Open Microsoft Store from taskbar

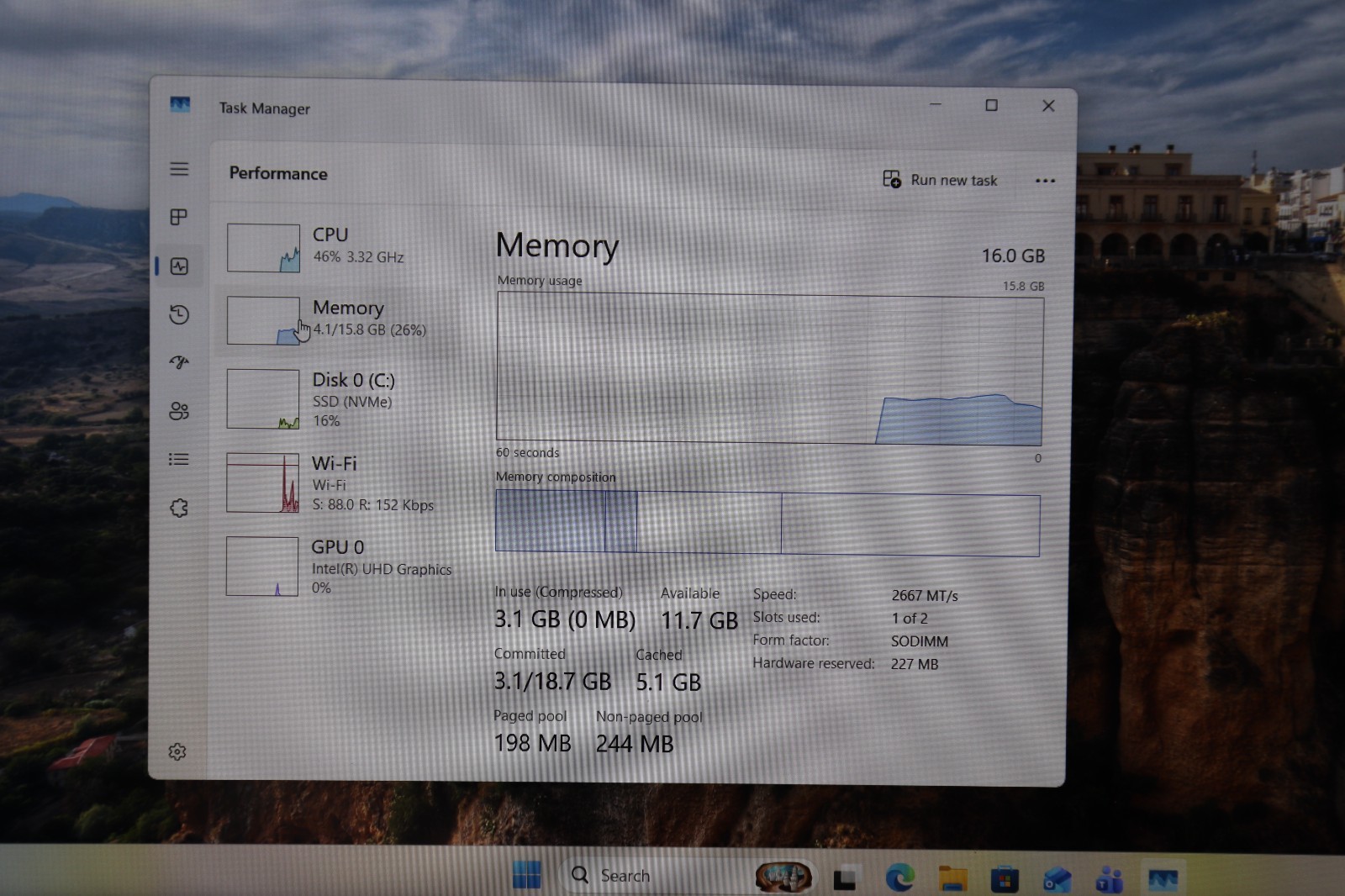[x=1005, y=879]
